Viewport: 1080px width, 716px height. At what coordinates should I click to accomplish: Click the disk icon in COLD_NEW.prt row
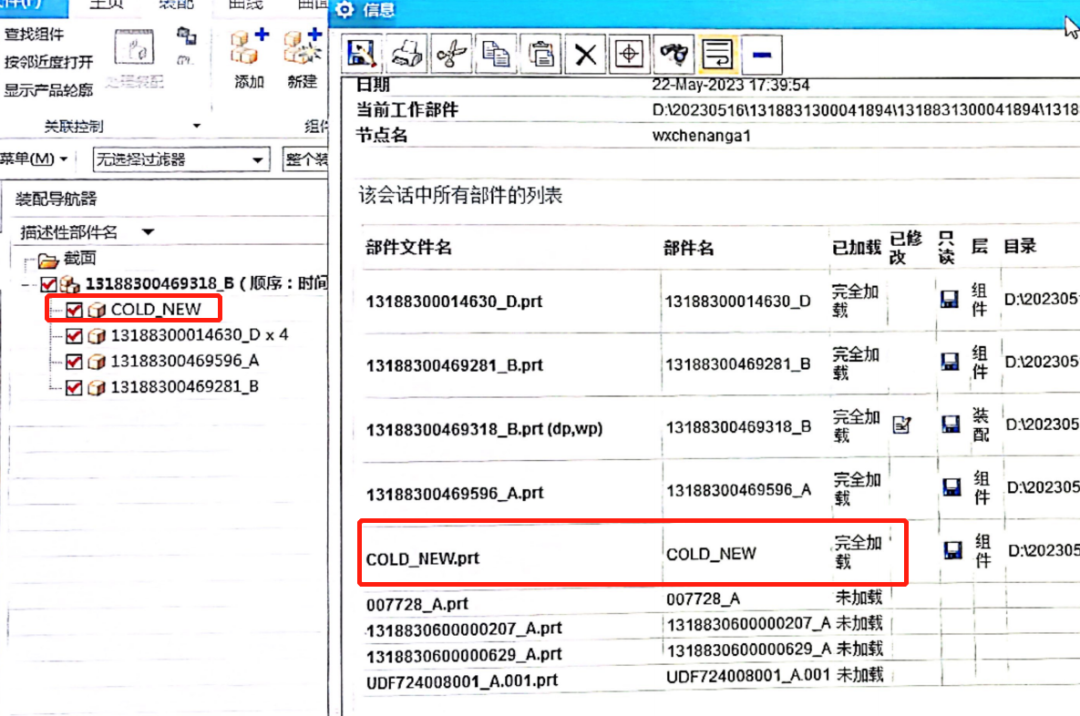953,549
